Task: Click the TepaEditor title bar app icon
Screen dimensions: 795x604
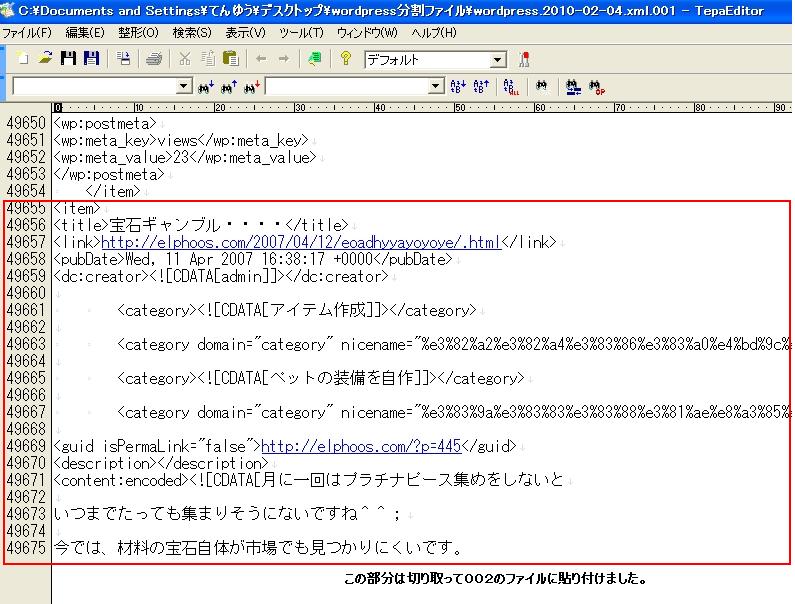Action: click(7, 10)
